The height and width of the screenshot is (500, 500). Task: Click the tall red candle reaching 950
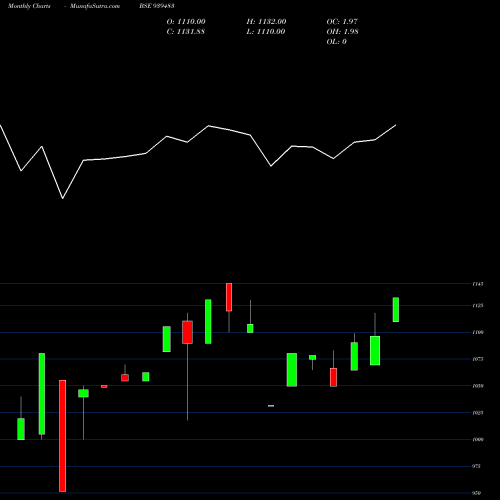(x=63, y=436)
